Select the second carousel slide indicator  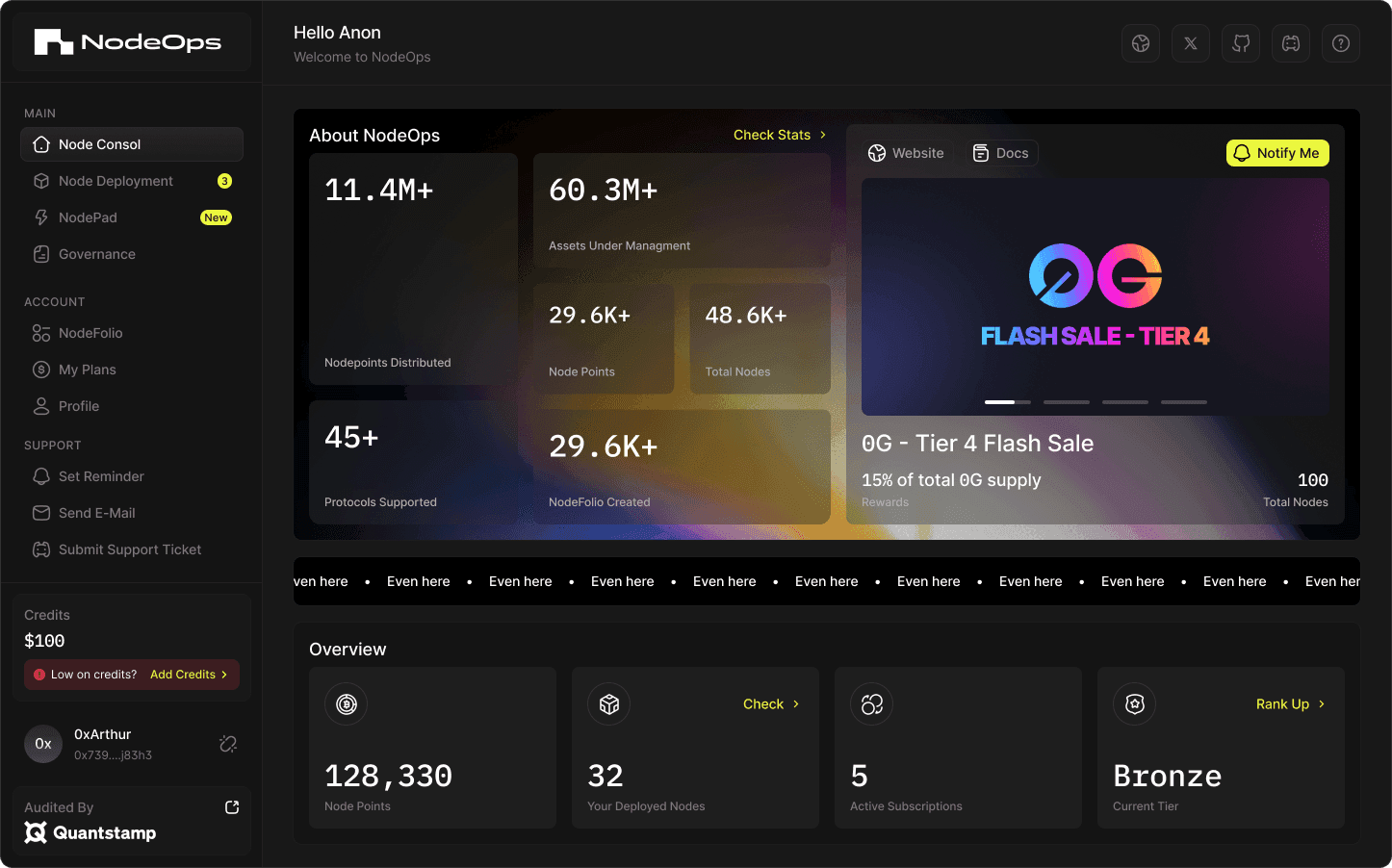[1067, 401]
